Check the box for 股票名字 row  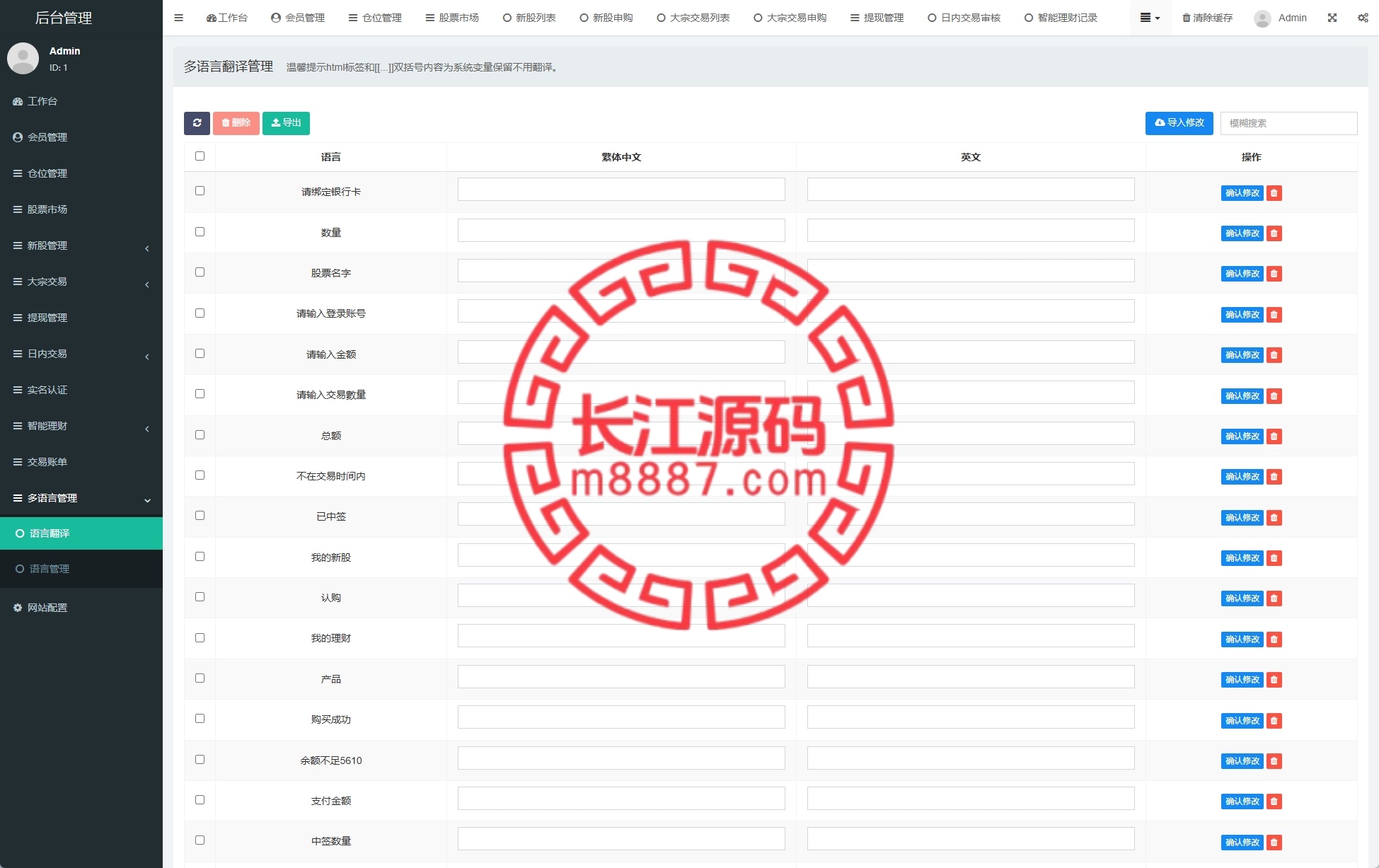200,272
